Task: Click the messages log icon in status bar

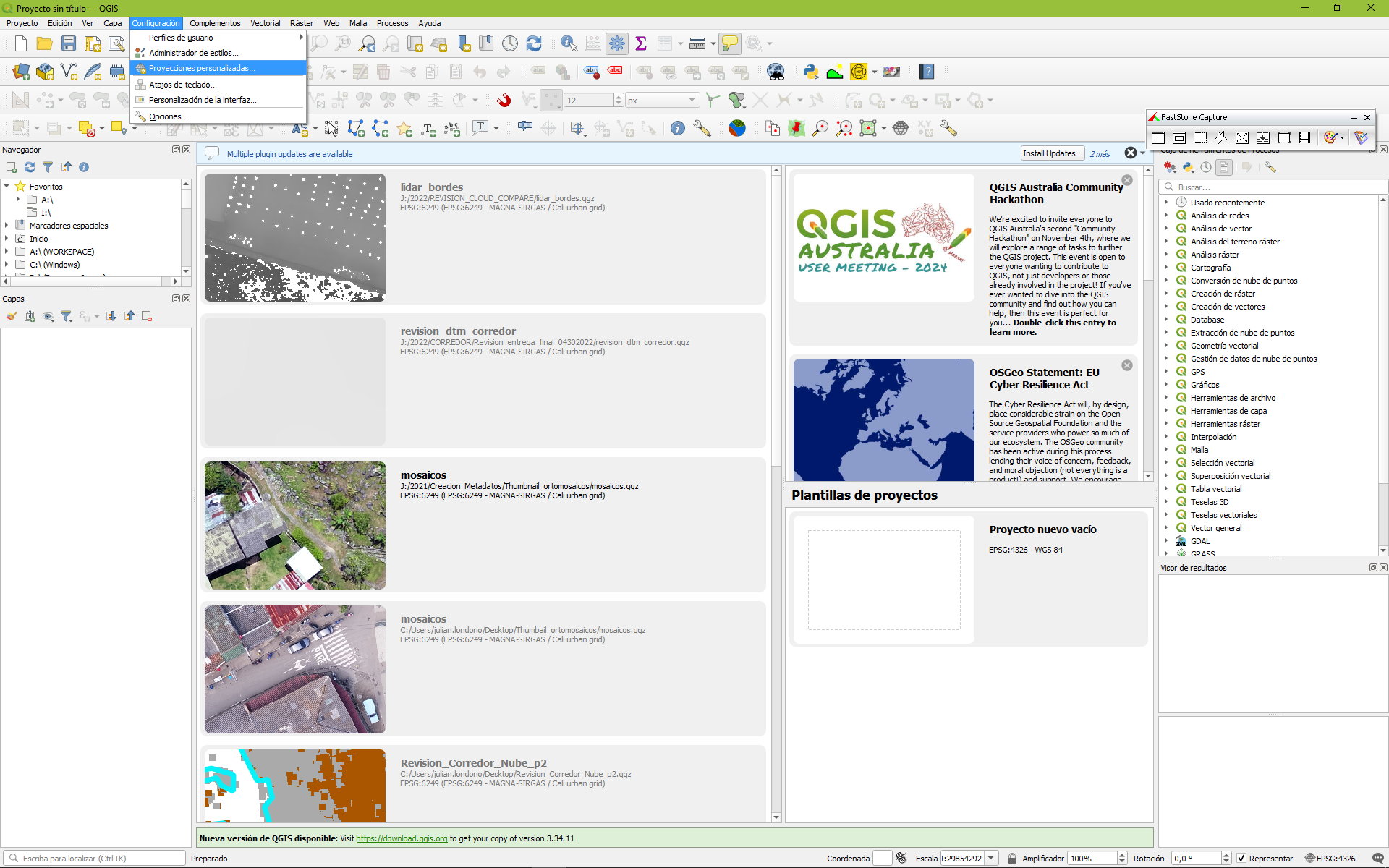Action: pyautogui.click(x=1378, y=859)
